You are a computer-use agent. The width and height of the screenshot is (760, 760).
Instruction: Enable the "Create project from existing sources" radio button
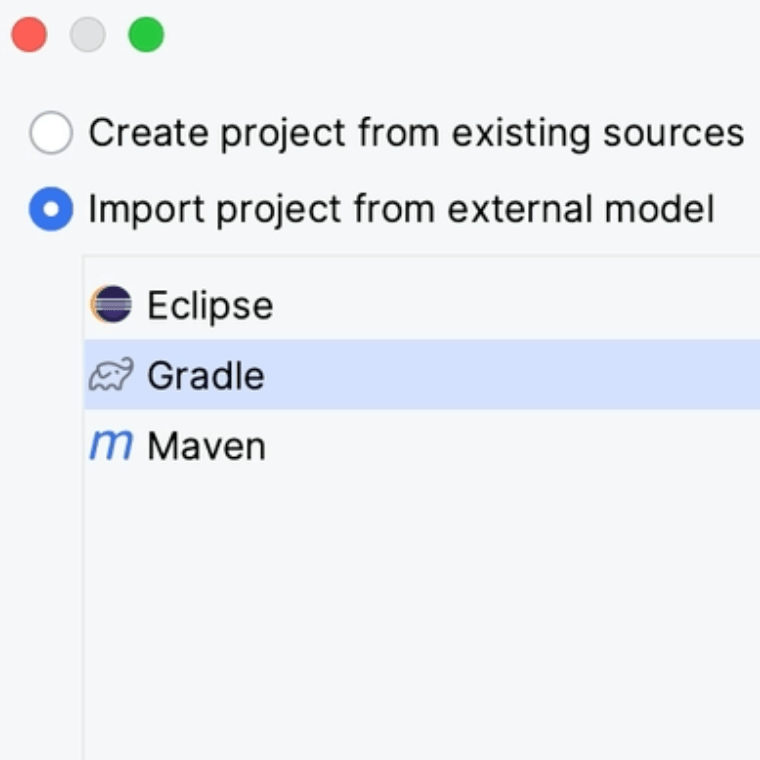[x=51, y=133]
